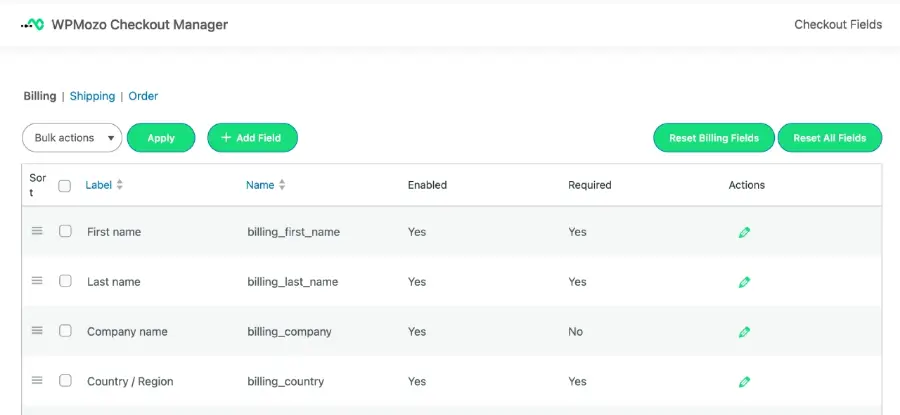Check the Company name row checkbox
This screenshot has height=415, width=900.
65,331
